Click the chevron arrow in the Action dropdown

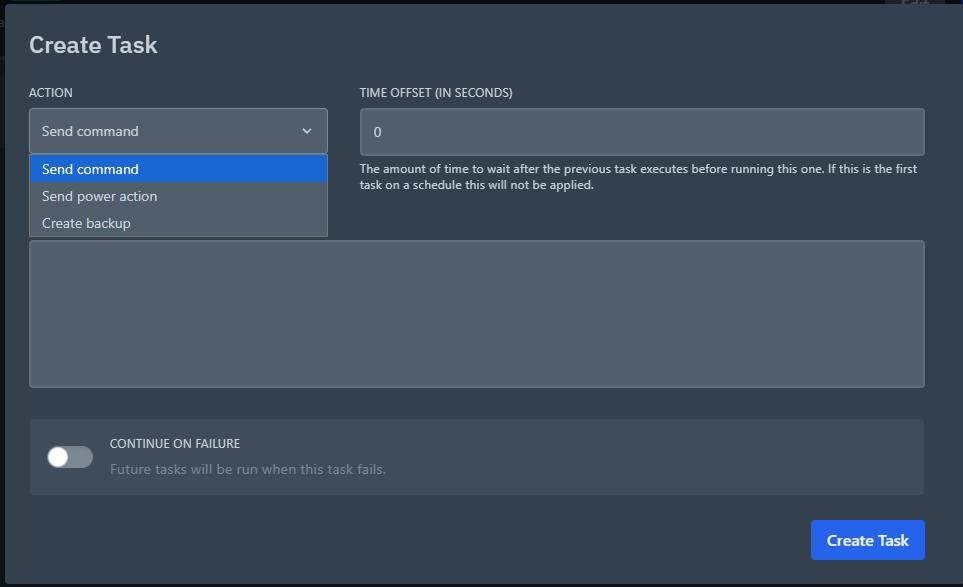307,131
